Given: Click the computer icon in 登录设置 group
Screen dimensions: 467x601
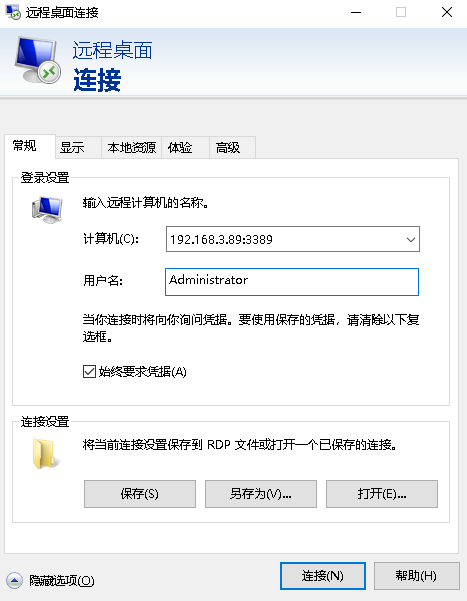Looking at the screenshot, I should (47, 210).
